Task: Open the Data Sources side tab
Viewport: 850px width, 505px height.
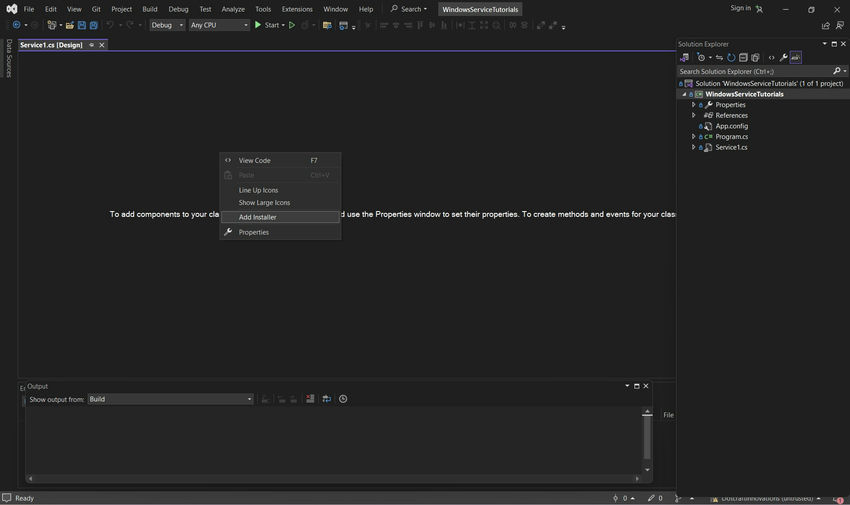Action: 9,58
